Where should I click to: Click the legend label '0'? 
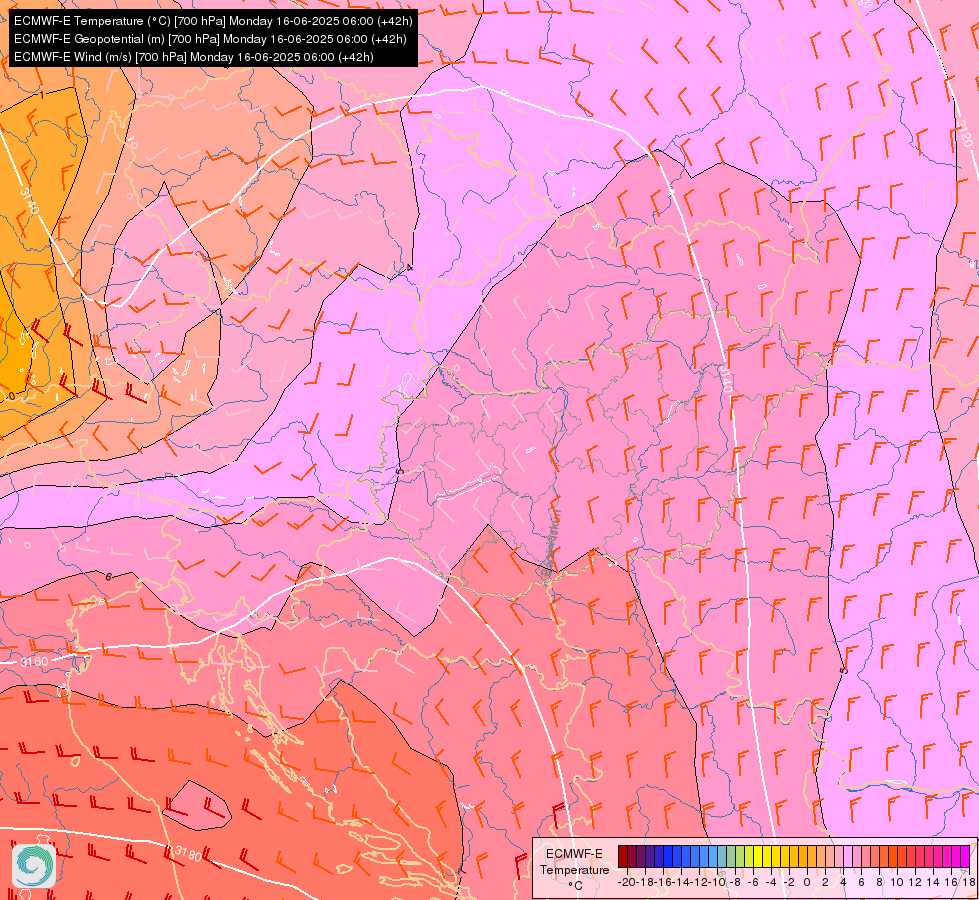pyautogui.click(x=807, y=882)
